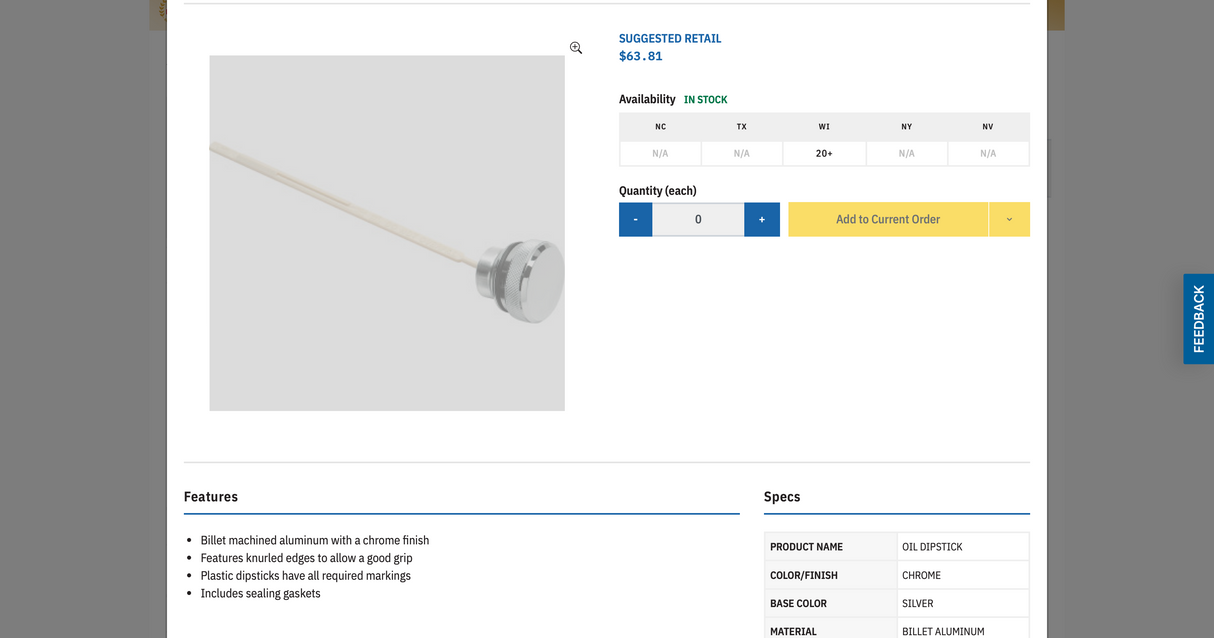Click the Quantity (each) label
The width and height of the screenshot is (1214, 638).
tap(658, 191)
